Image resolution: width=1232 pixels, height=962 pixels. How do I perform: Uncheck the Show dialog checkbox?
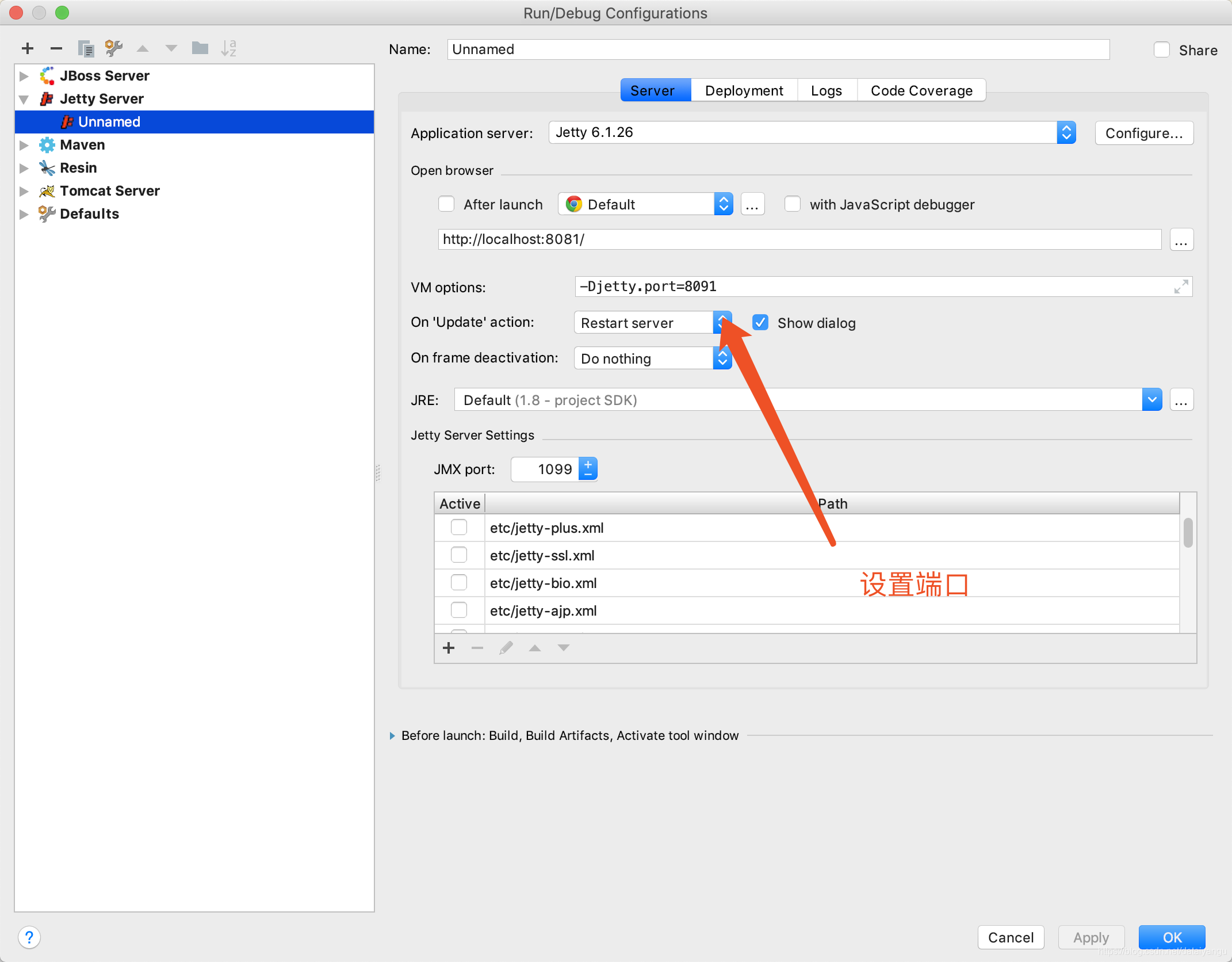(760, 323)
